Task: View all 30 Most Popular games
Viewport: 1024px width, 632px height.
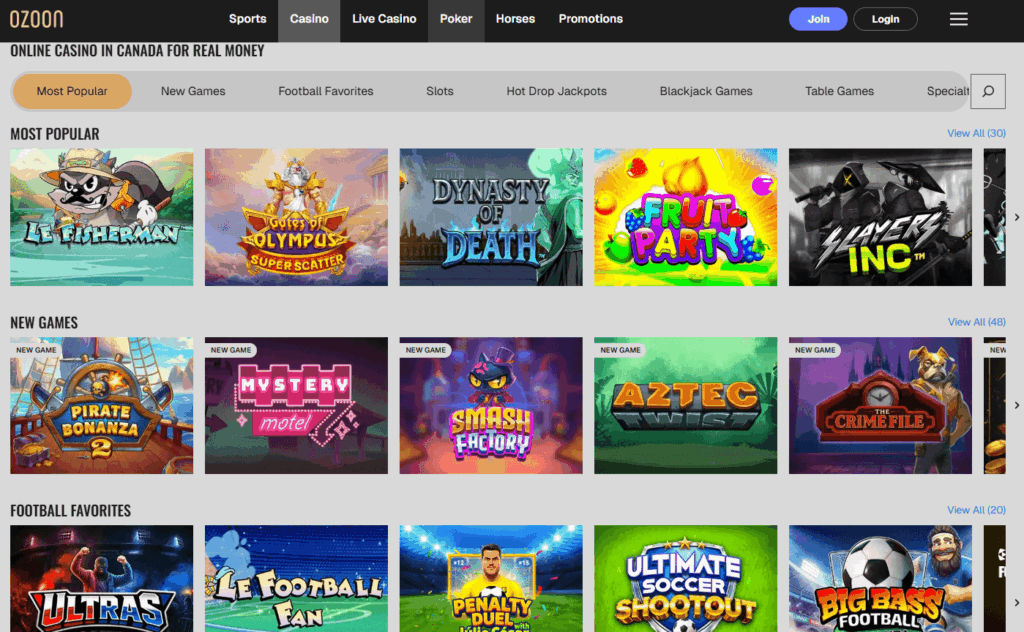Action: click(x=976, y=133)
